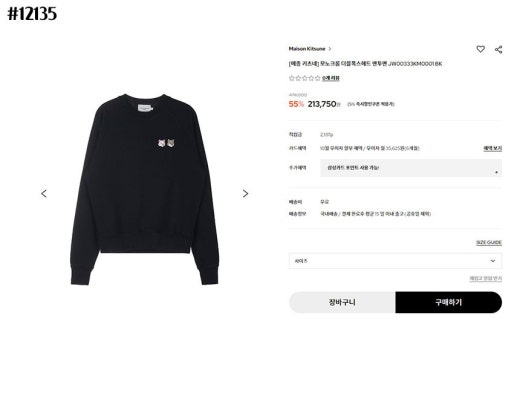Show previous product image arrow
Screen dimensions: 520x405
[44, 193]
